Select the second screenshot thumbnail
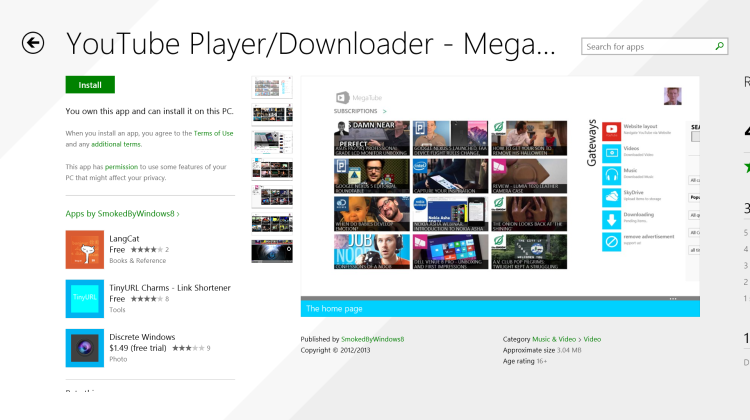750x420 pixels. [272, 114]
